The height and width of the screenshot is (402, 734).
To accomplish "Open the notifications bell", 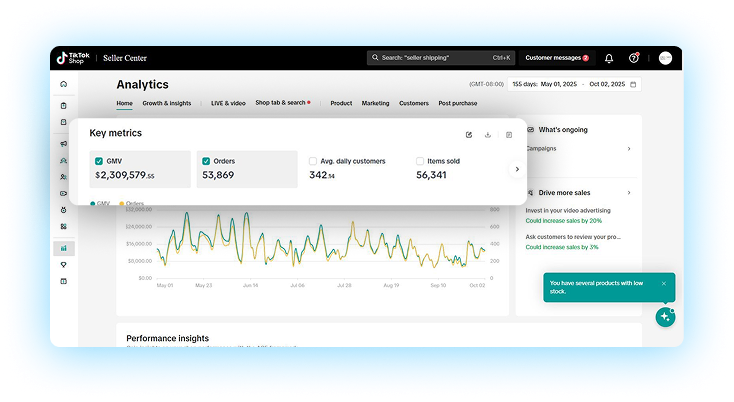I will click(609, 58).
